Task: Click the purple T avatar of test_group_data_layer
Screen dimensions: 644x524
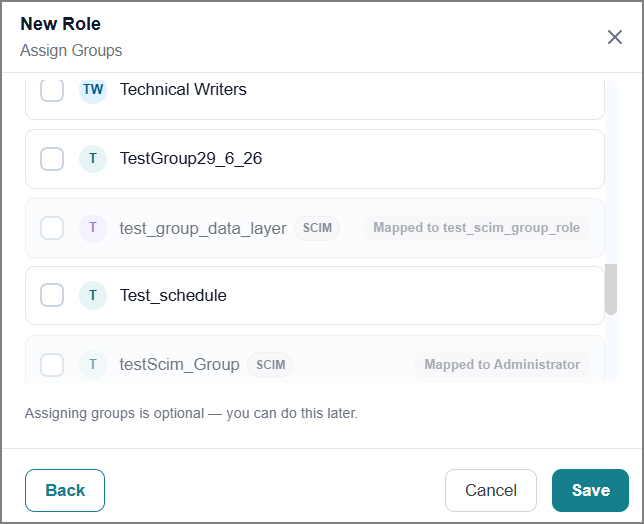Action: point(93,228)
